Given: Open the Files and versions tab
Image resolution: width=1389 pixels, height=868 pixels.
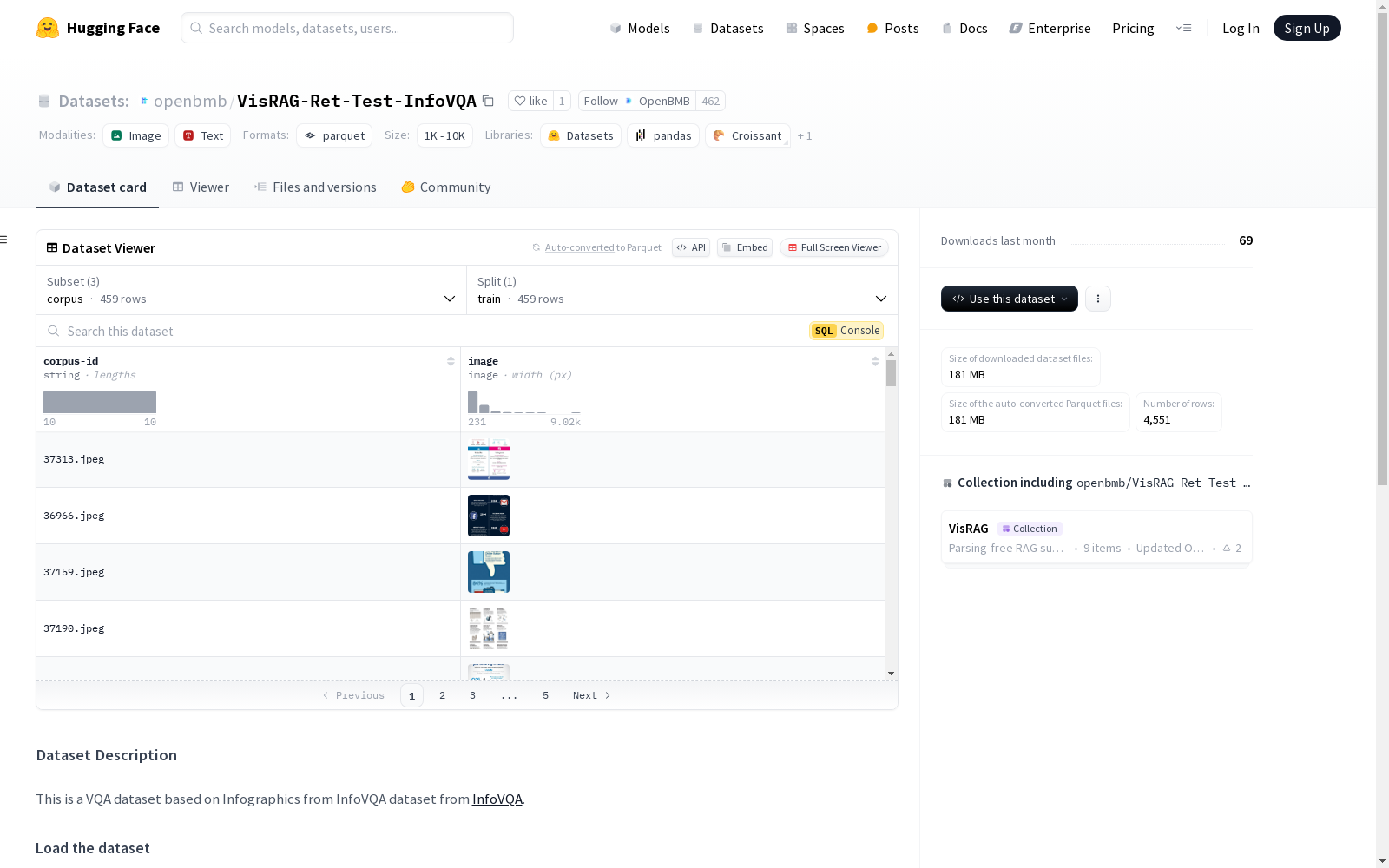Looking at the screenshot, I should 315,187.
